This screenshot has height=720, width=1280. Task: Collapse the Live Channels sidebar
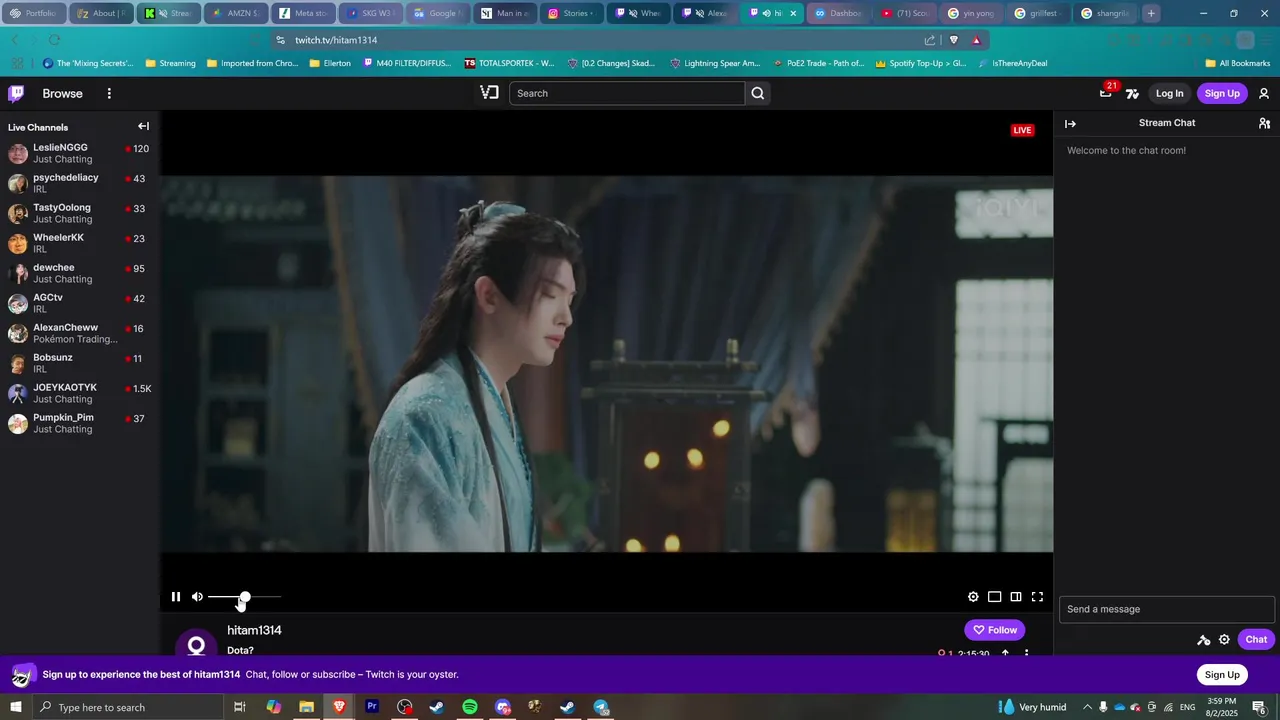[x=143, y=126]
